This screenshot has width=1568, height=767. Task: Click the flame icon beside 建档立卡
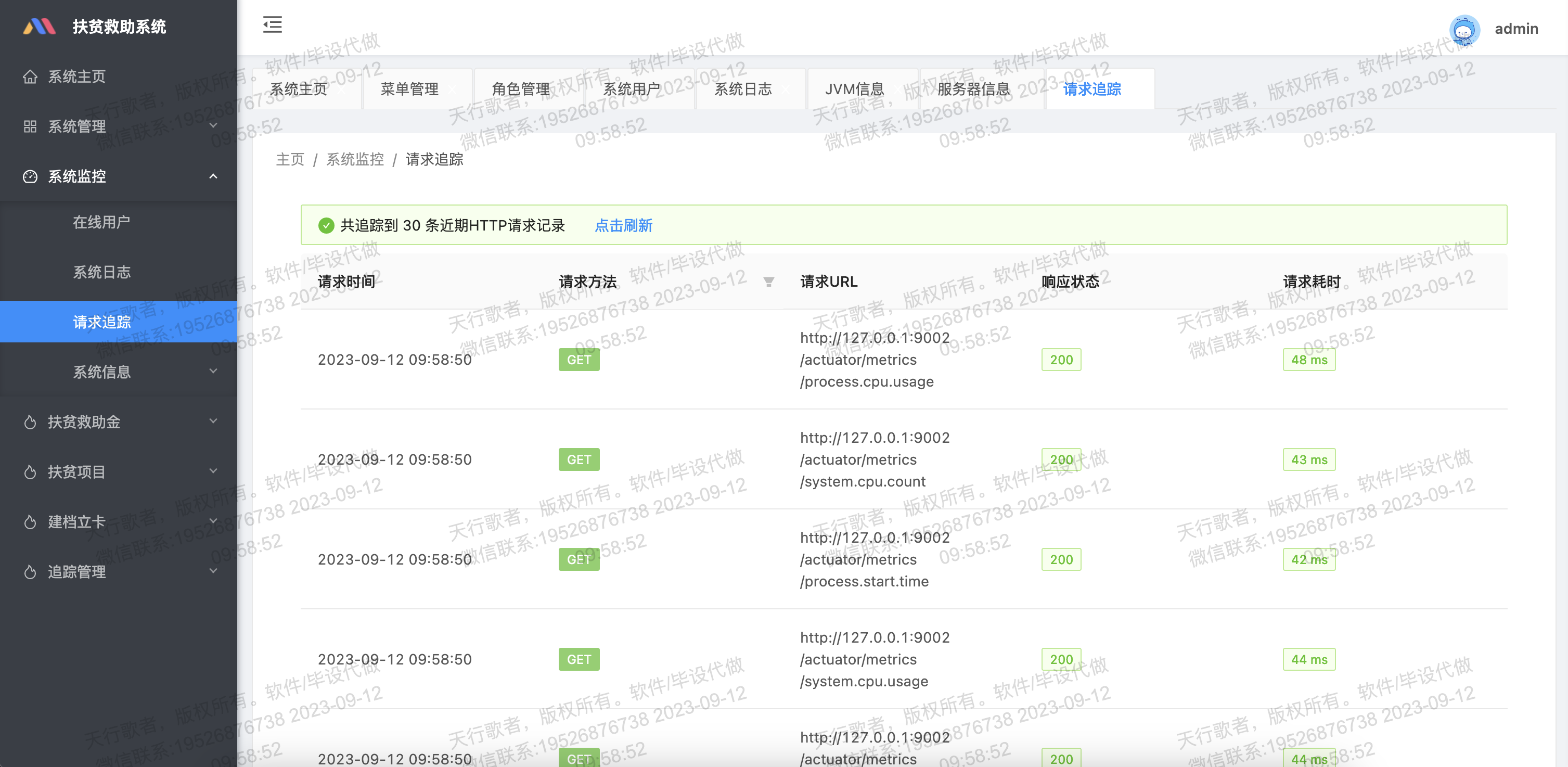[30, 522]
